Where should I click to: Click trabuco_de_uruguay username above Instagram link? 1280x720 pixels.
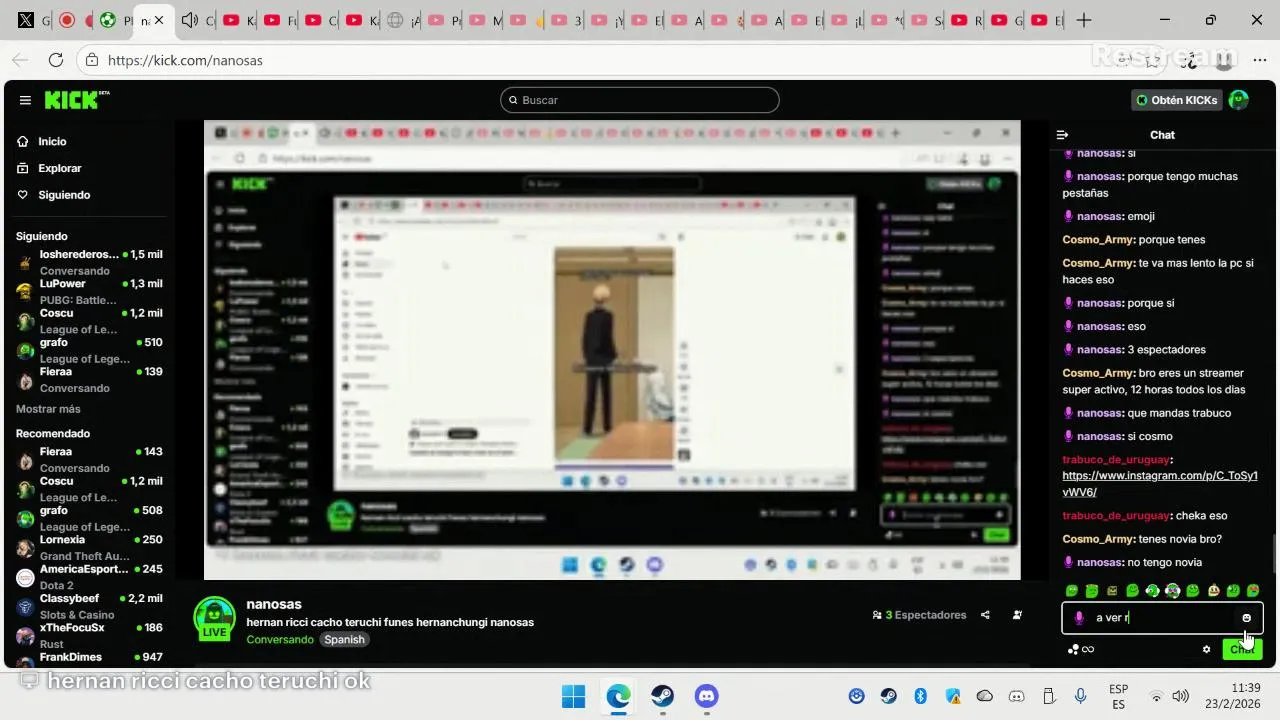[x=1115, y=459]
